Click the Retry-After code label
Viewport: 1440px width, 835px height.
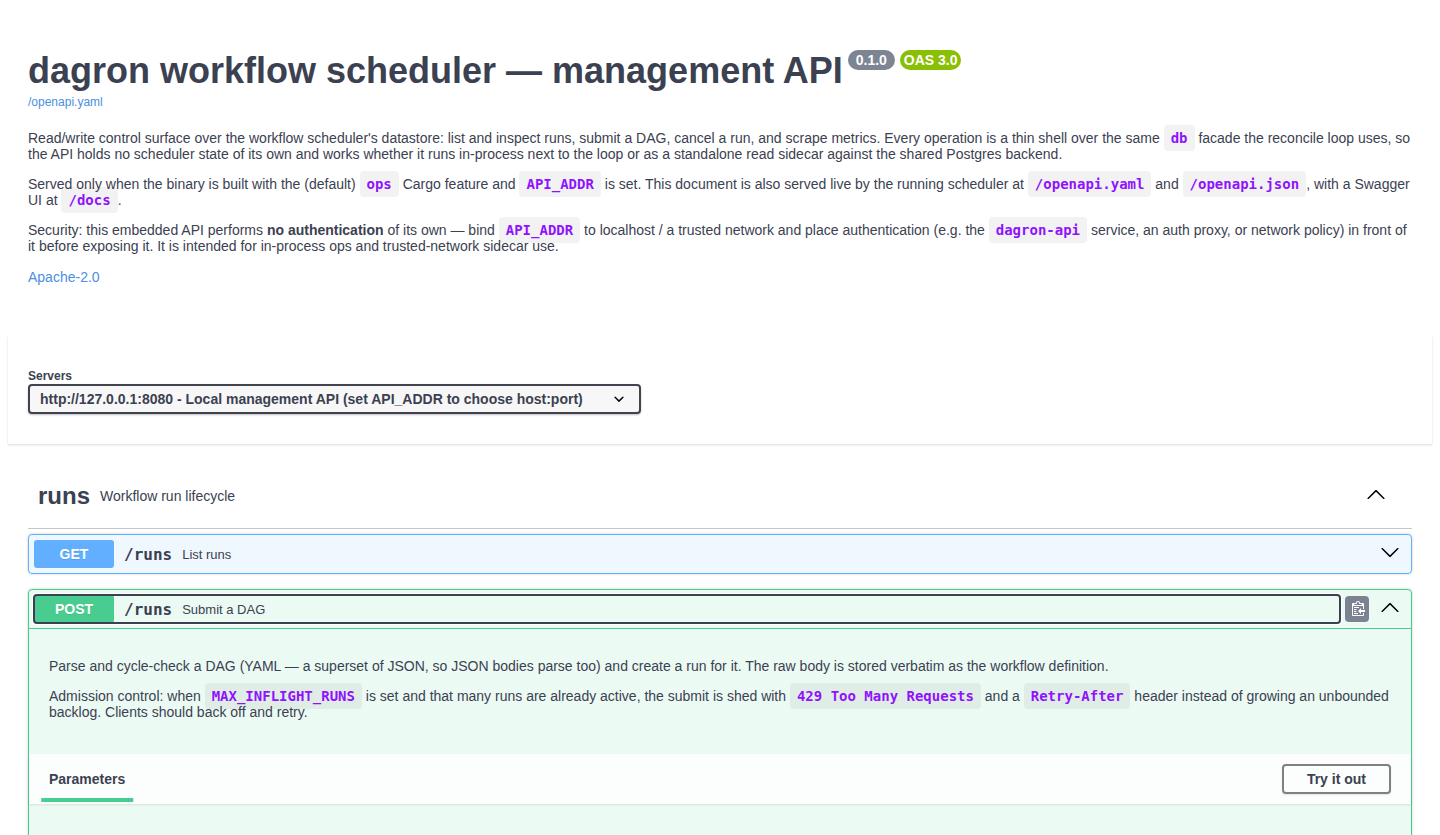pos(1077,696)
